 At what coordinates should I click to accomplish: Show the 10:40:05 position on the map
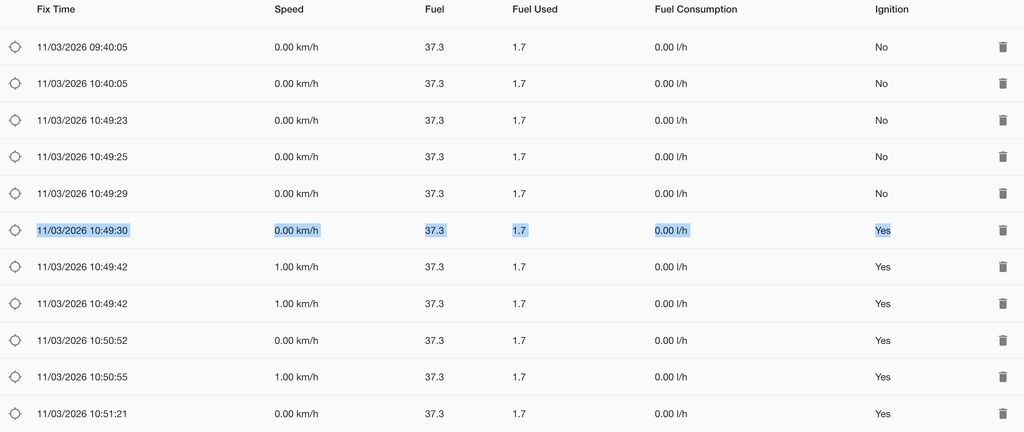15,84
